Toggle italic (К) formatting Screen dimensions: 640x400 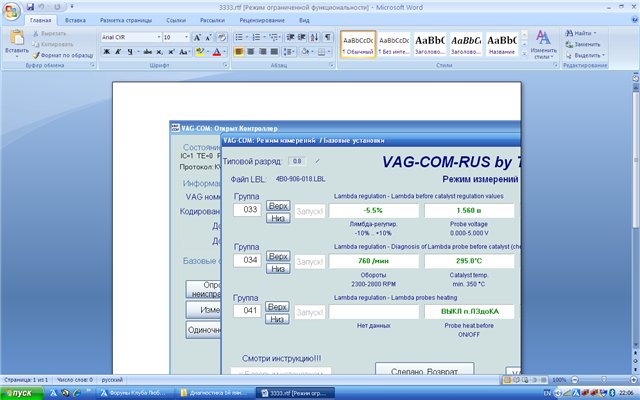pyautogui.click(x=118, y=52)
